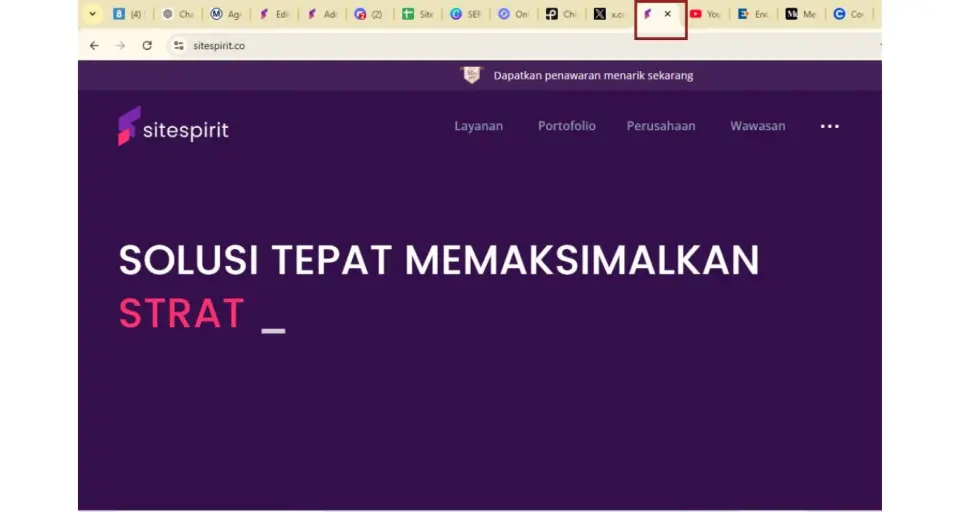Select 'SOLUSI TEPAT MEMAKSIMALKAN' headline text

point(439,260)
